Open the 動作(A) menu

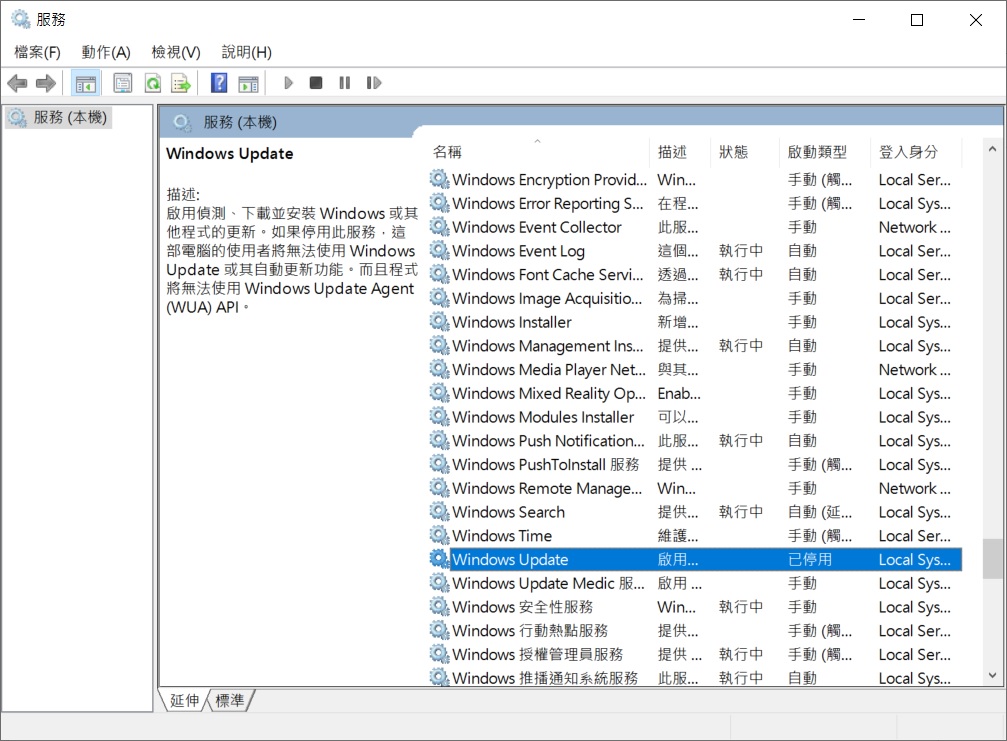coord(106,52)
